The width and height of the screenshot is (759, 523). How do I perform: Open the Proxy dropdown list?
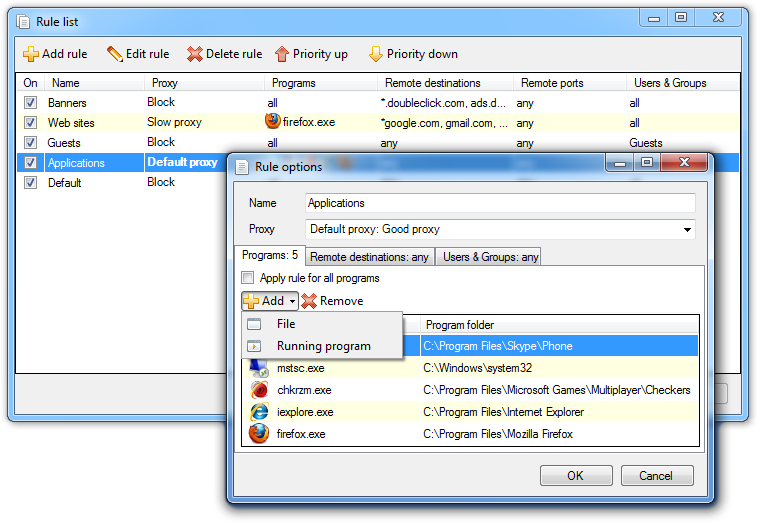[687, 230]
